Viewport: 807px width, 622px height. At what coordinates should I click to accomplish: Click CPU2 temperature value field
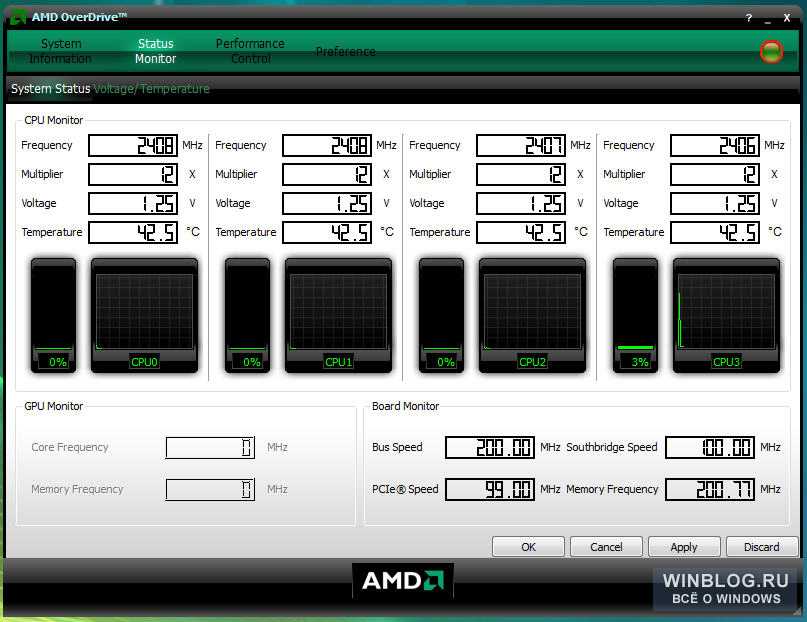(x=521, y=233)
